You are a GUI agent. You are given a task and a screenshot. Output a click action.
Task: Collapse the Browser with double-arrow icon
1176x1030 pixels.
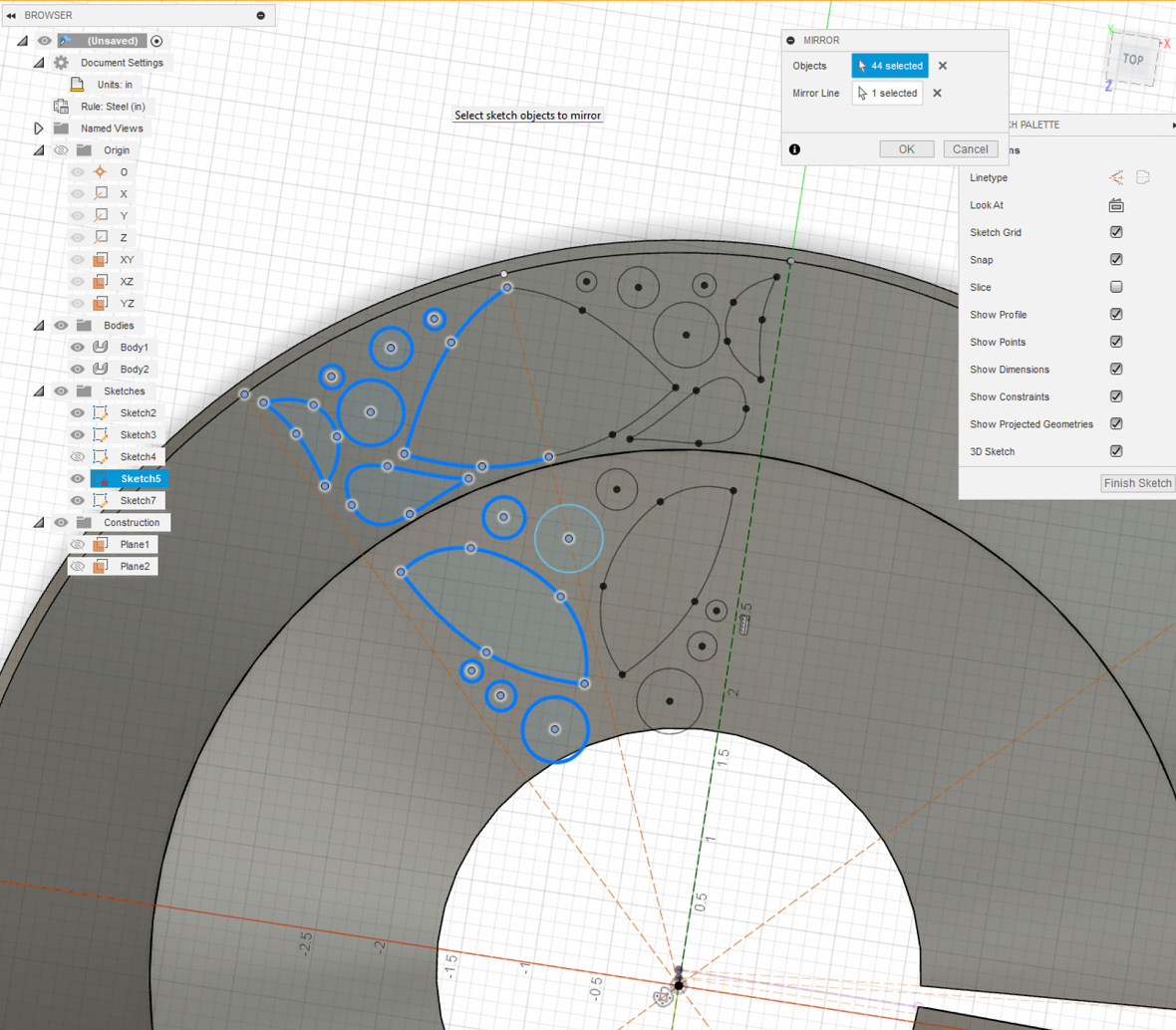coord(10,15)
